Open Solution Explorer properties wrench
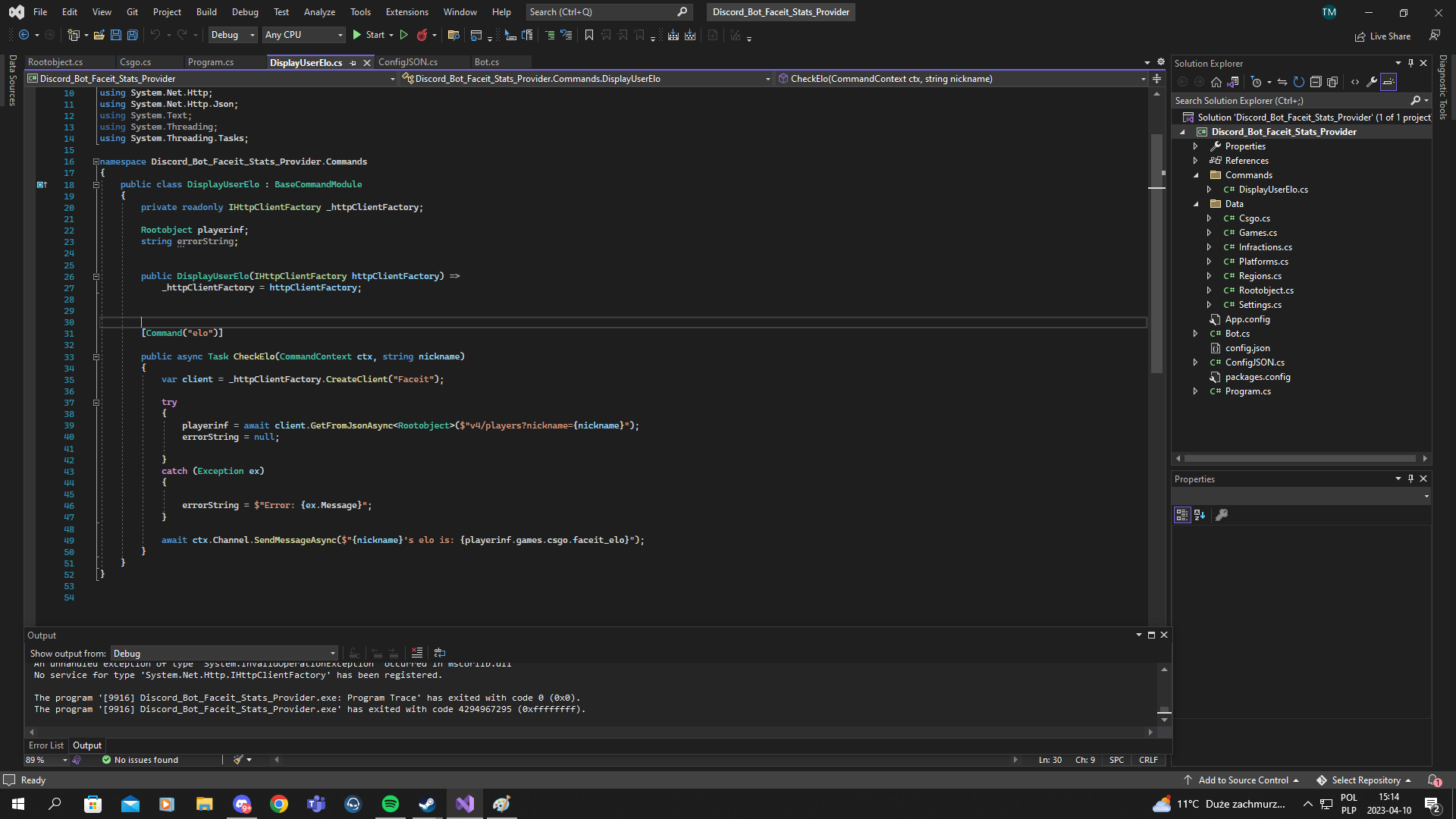Screen dimensions: 1456x819 pyautogui.click(x=1372, y=82)
